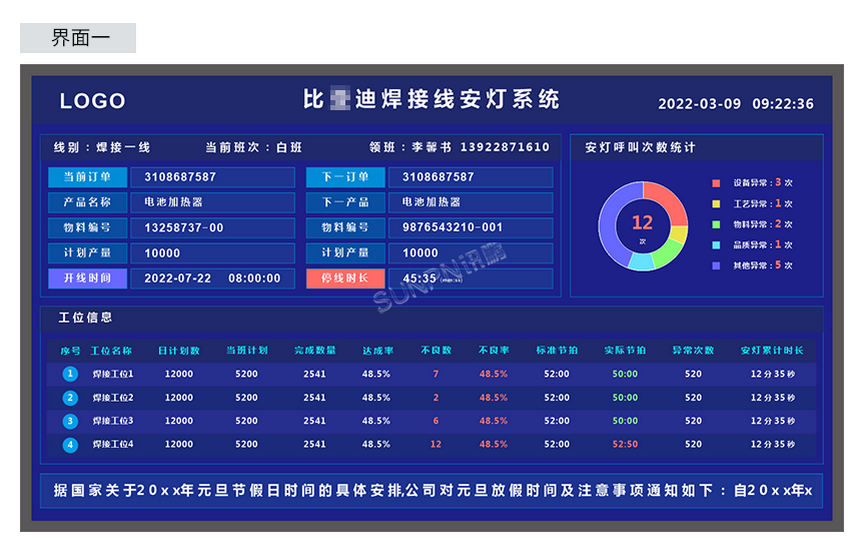Click the row number 4 circle badge
This screenshot has height=550, width=860.
(70, 445)
